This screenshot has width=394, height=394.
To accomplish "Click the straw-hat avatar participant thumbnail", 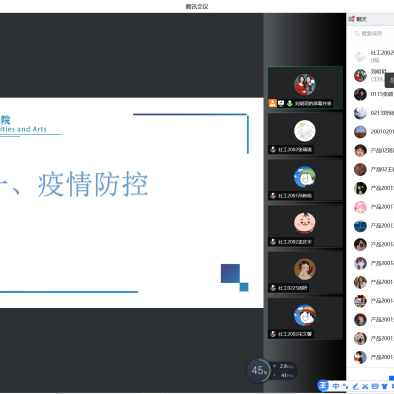I will click(305, 315).
